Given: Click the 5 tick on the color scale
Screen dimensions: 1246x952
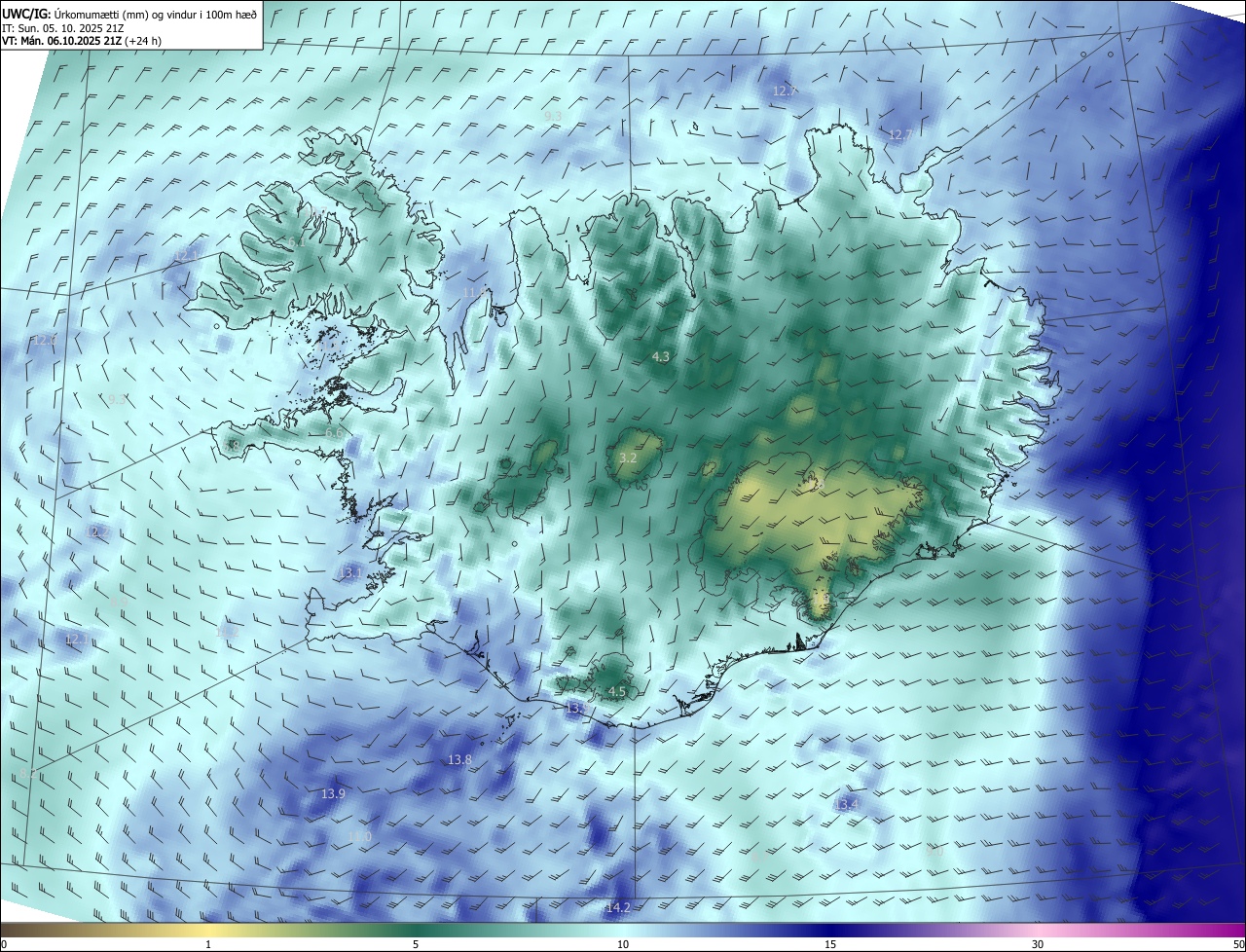Looking at the screenshot, I should [416, 944].
